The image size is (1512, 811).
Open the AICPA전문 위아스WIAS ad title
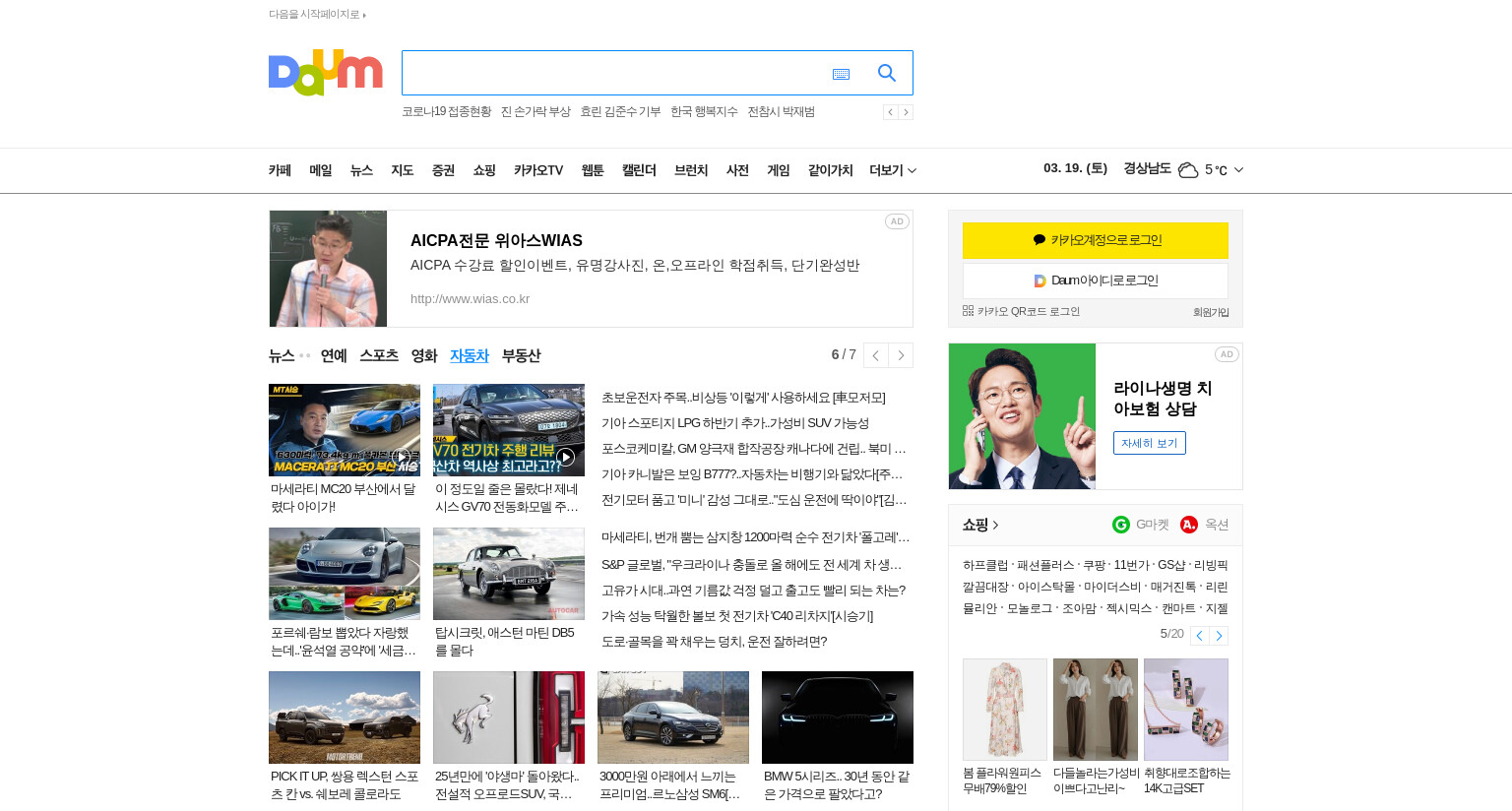tap(496, 240)
